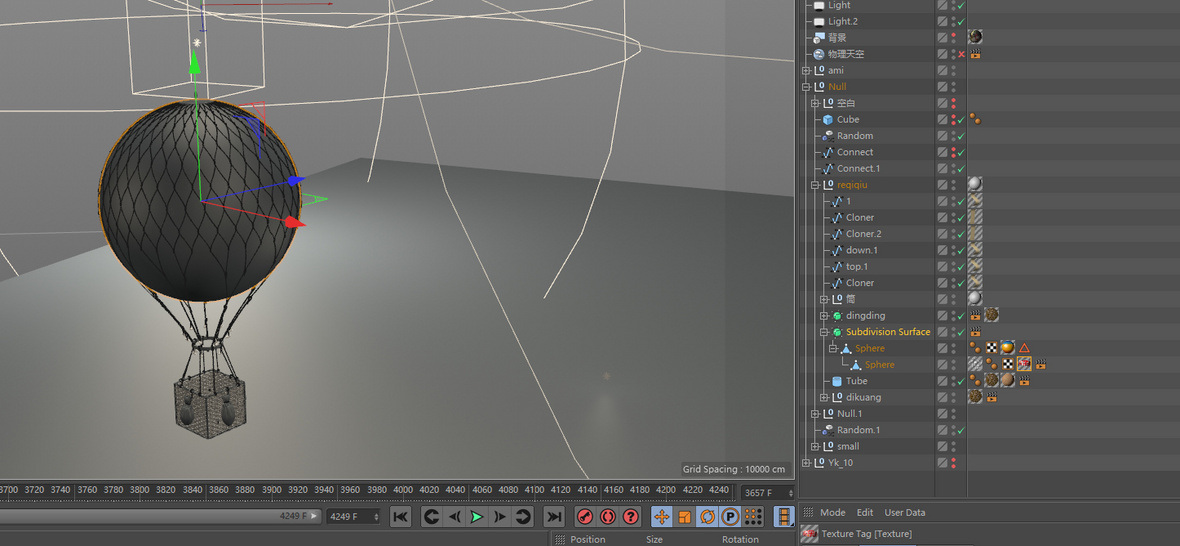Toggle visibility dots for Yk_10 object
Image resolution: width=1180 pixels, height=546 pixels.
point(953,463)
